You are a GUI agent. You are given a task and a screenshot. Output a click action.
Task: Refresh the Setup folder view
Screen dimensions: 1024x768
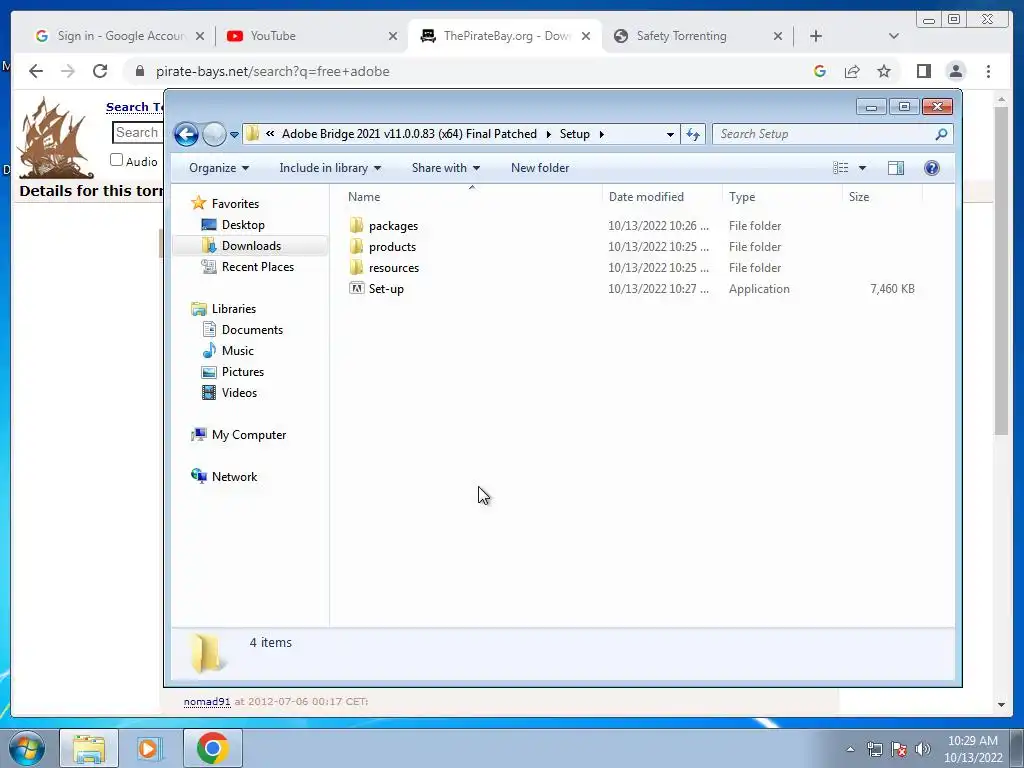(692, 135)
